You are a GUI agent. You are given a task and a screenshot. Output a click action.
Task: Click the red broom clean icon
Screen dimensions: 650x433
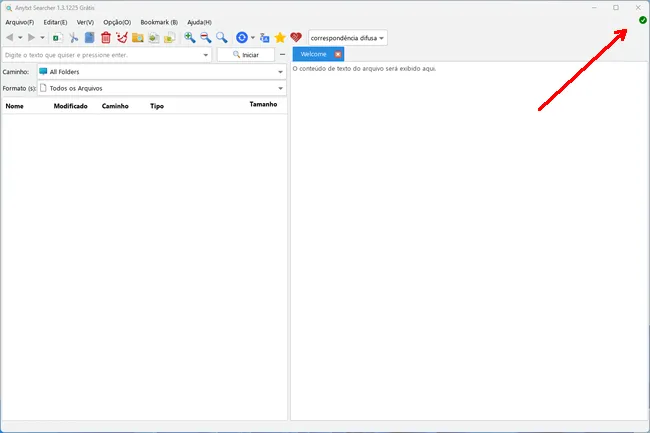click(121, 38)
